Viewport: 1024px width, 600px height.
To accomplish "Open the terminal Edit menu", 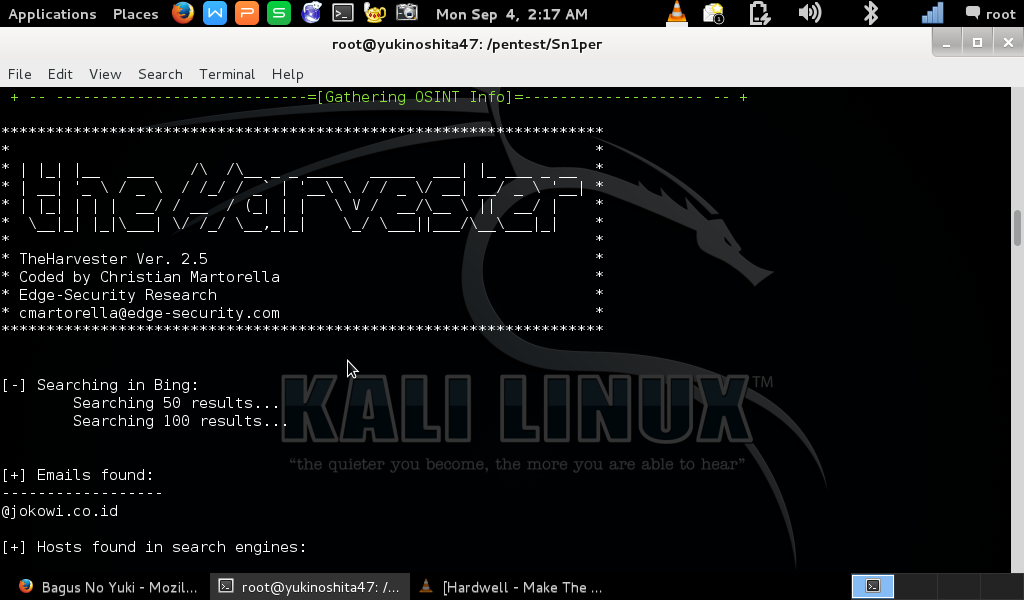I will tap(60, 74).
